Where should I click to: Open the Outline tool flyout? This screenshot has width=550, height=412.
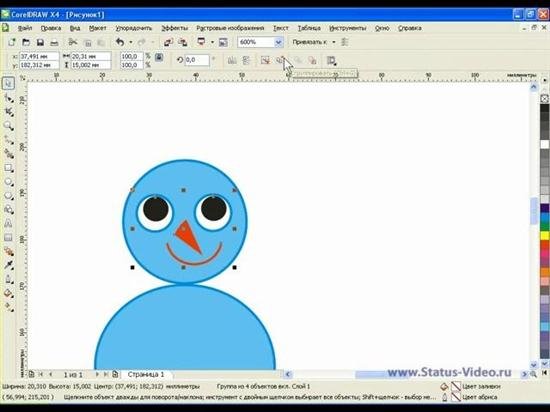pyautogui.click(x=9, y=279)
